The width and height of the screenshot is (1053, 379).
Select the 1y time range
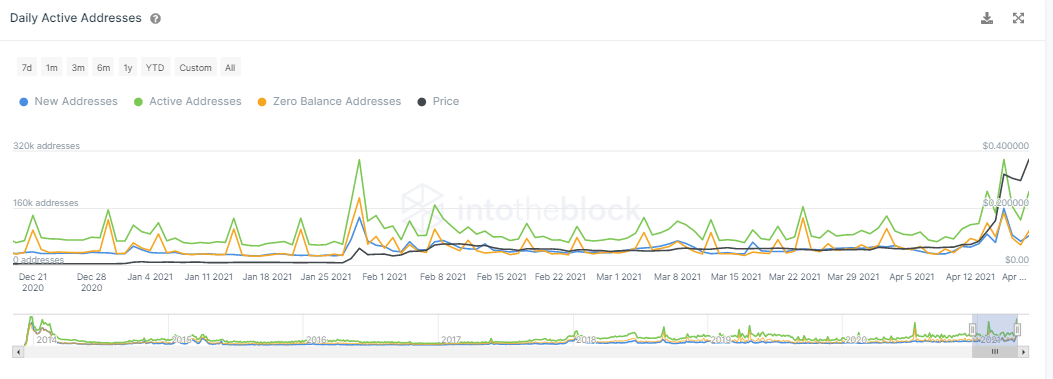pos(128,67)
